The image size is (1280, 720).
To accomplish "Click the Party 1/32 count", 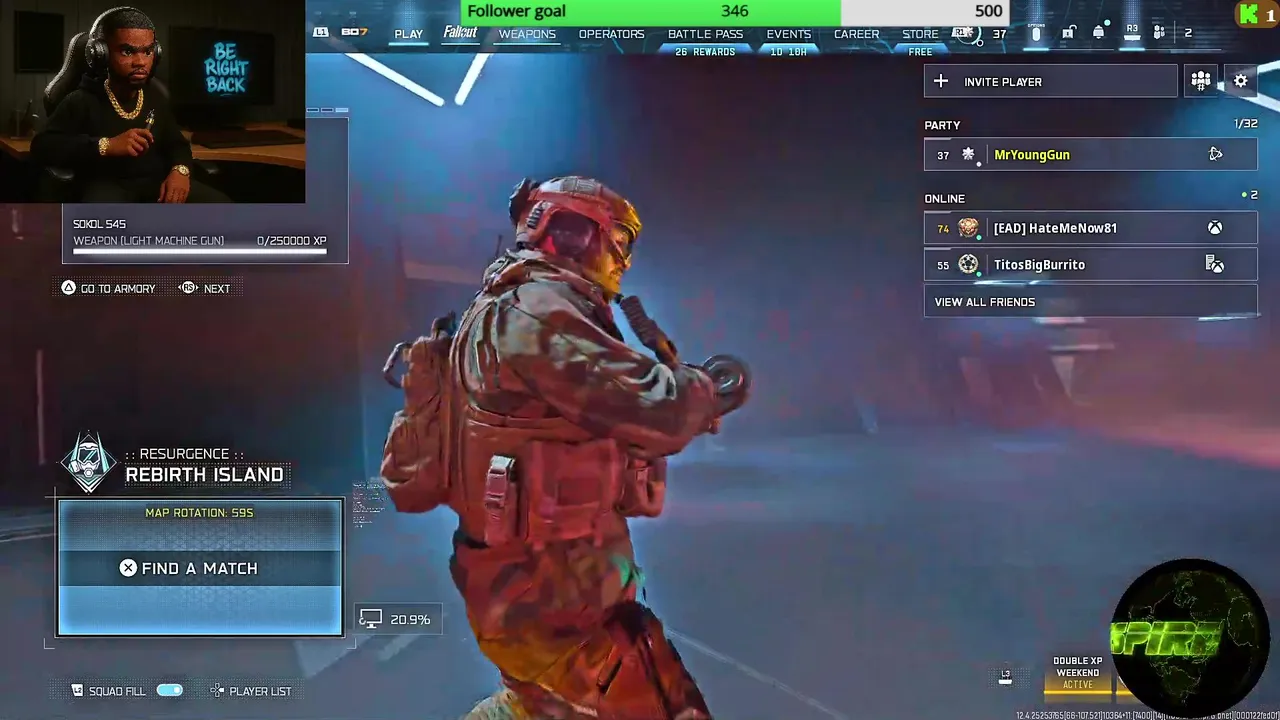I will (x=1245, y=124).
